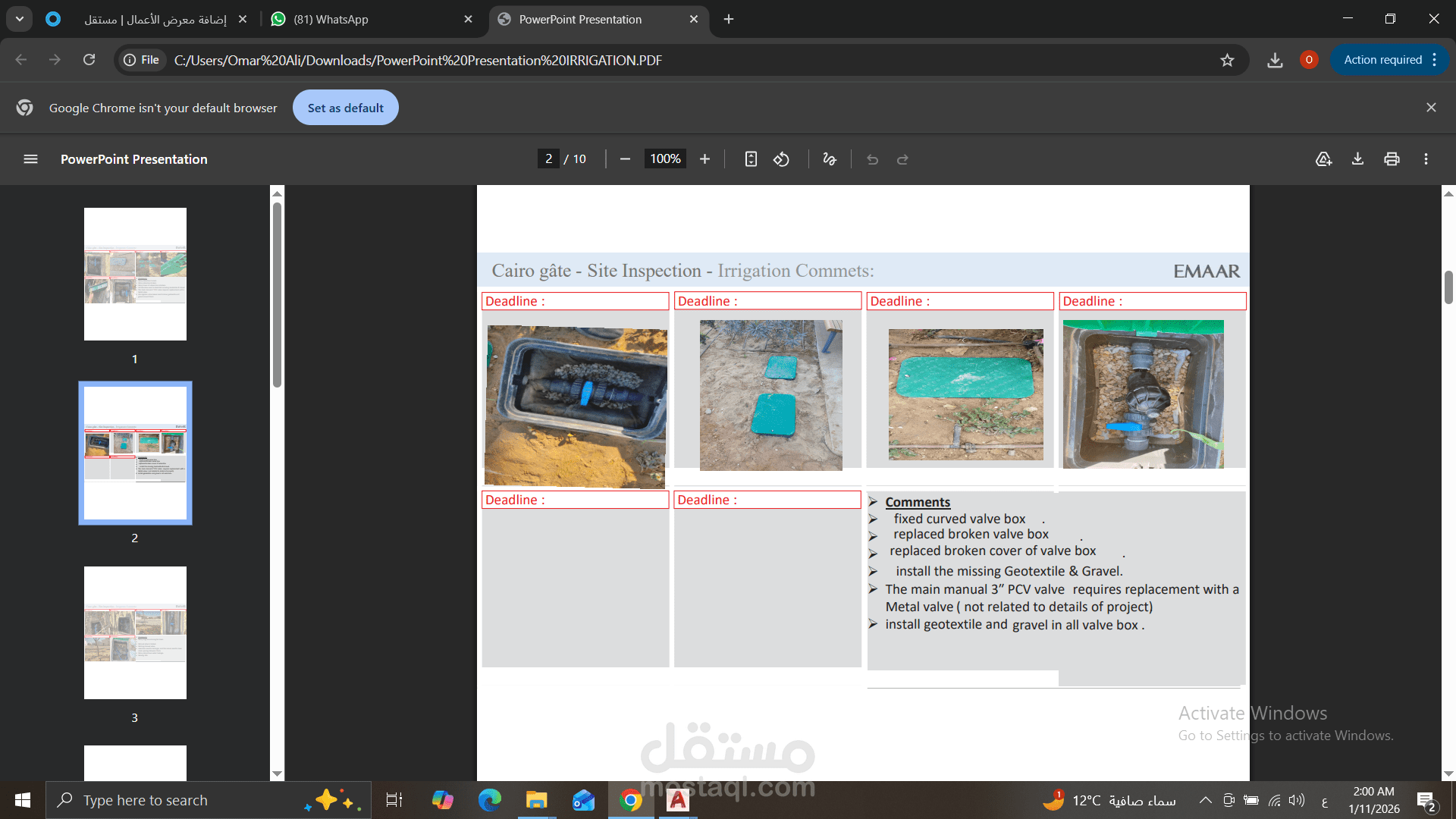Screen dimensions: 1456x819
Task: Dismiss the default browser notification bar
Action: pyautogui.click(x=1431, y=108)
